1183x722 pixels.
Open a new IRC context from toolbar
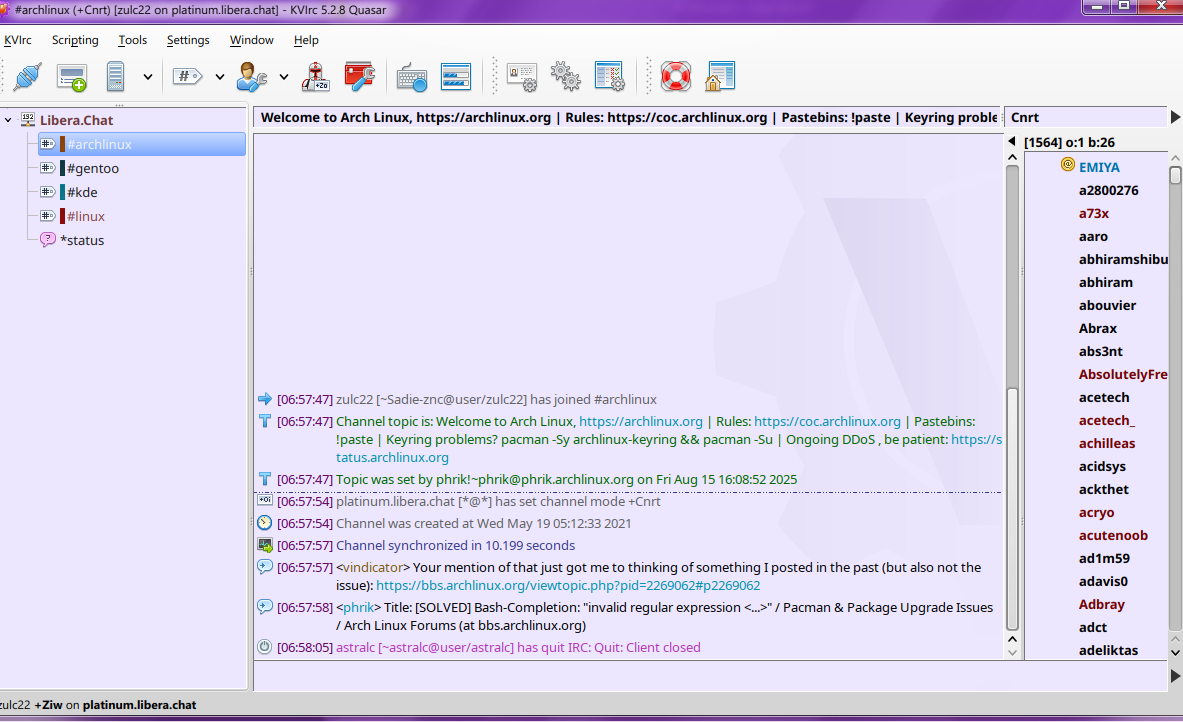[71, 76]
